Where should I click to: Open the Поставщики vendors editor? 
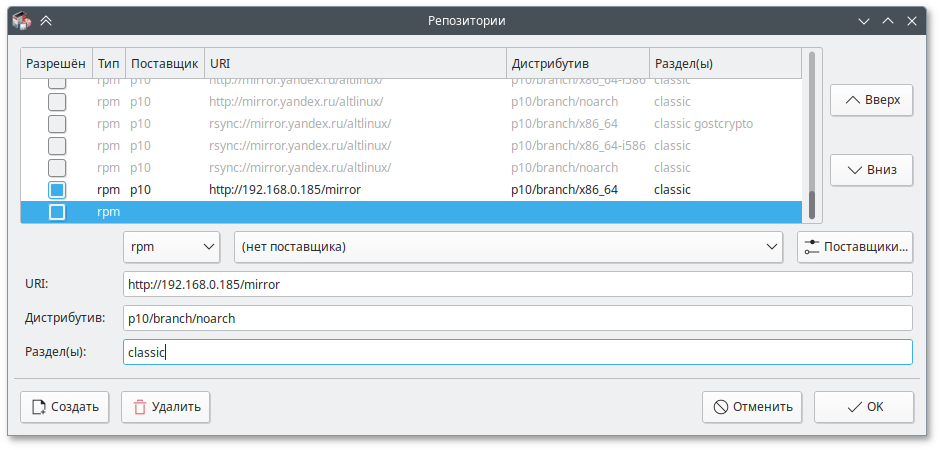(855, 246)
